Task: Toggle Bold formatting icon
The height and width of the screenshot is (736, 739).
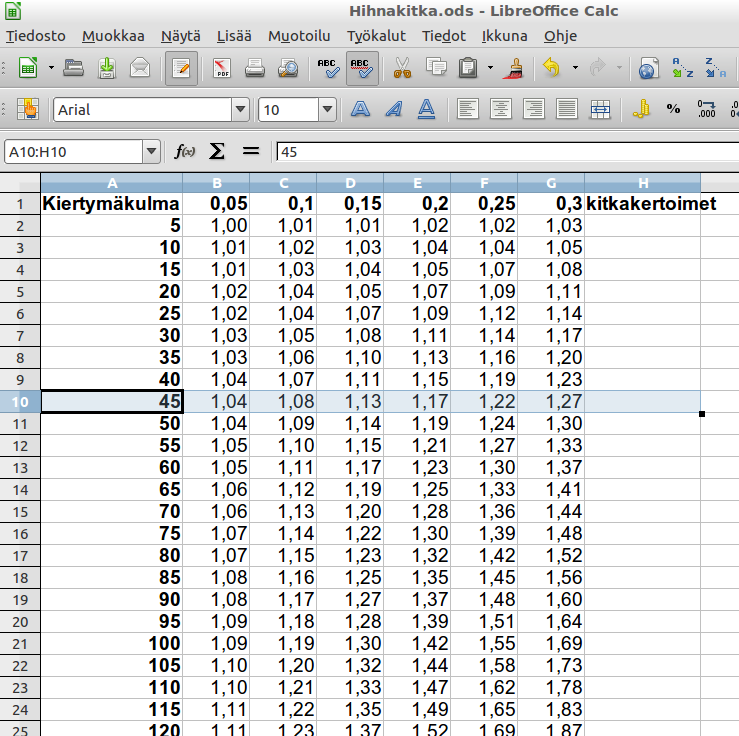Action: (x=361, y=109)
